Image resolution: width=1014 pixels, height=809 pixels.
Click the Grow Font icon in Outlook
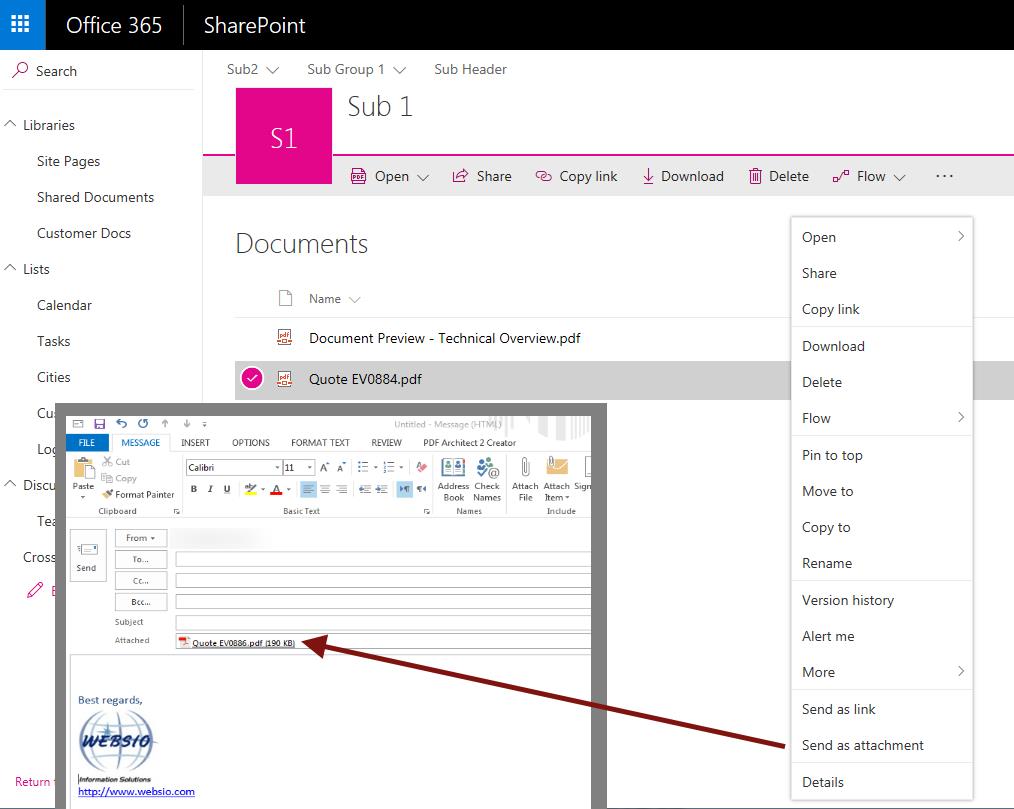[325, 467]
